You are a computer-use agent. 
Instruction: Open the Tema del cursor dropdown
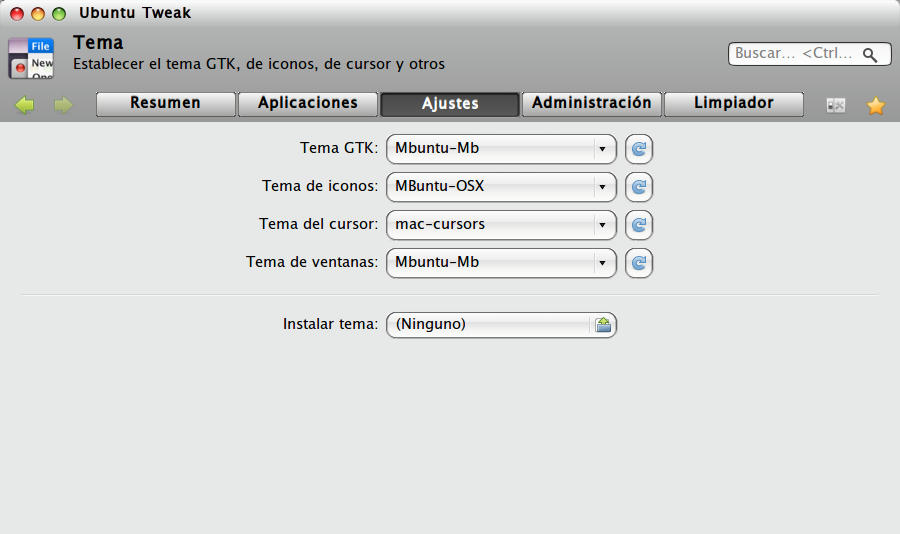501,225
